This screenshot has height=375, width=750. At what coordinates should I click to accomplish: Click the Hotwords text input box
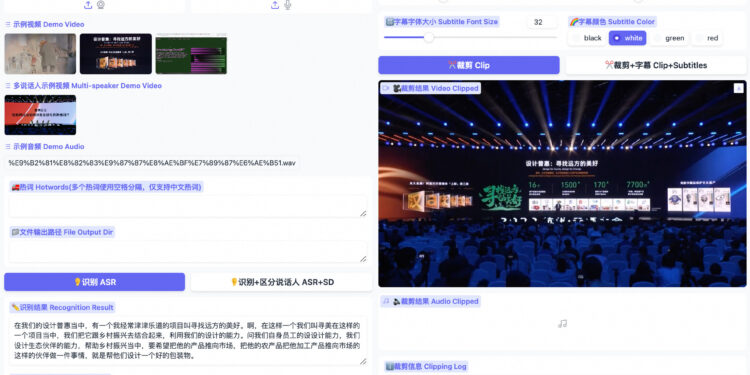(188, 206)
